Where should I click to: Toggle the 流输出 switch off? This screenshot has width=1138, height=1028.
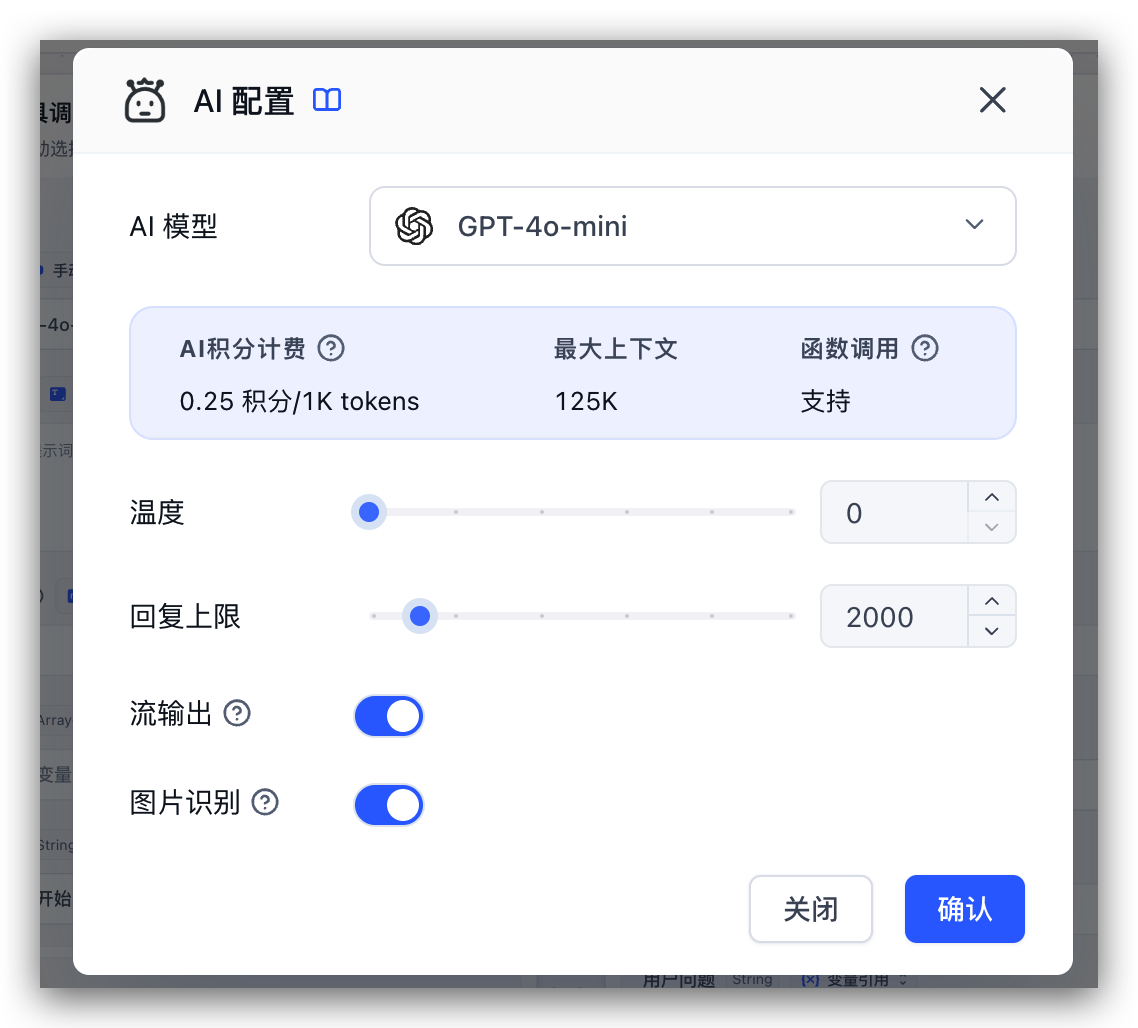(x=389, y=716)
